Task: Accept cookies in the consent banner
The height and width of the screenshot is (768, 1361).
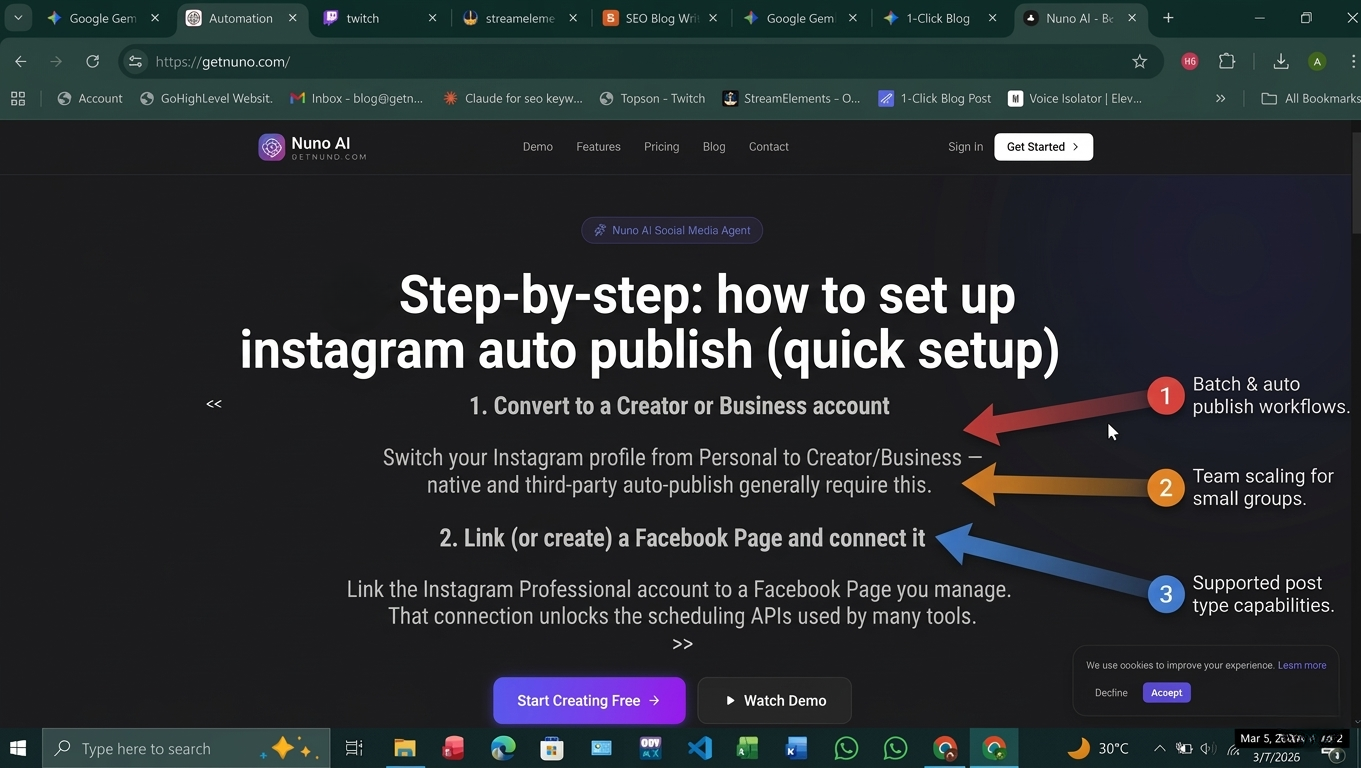Action: point(1166,692)
